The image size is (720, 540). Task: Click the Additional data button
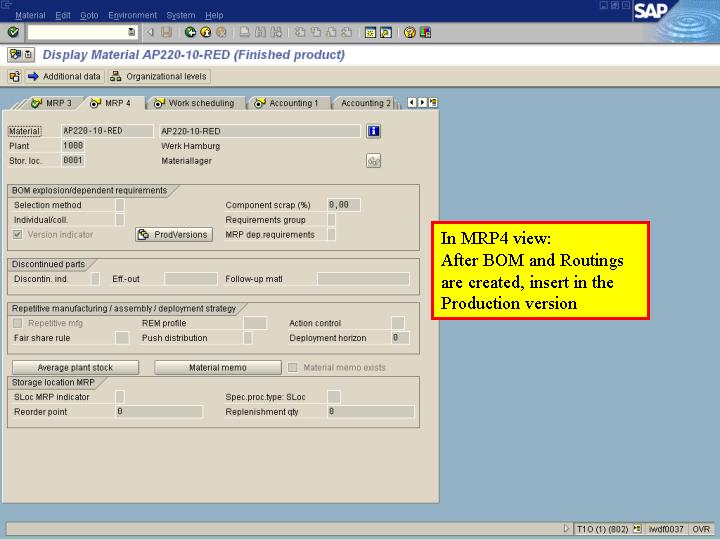coord(64,76)
